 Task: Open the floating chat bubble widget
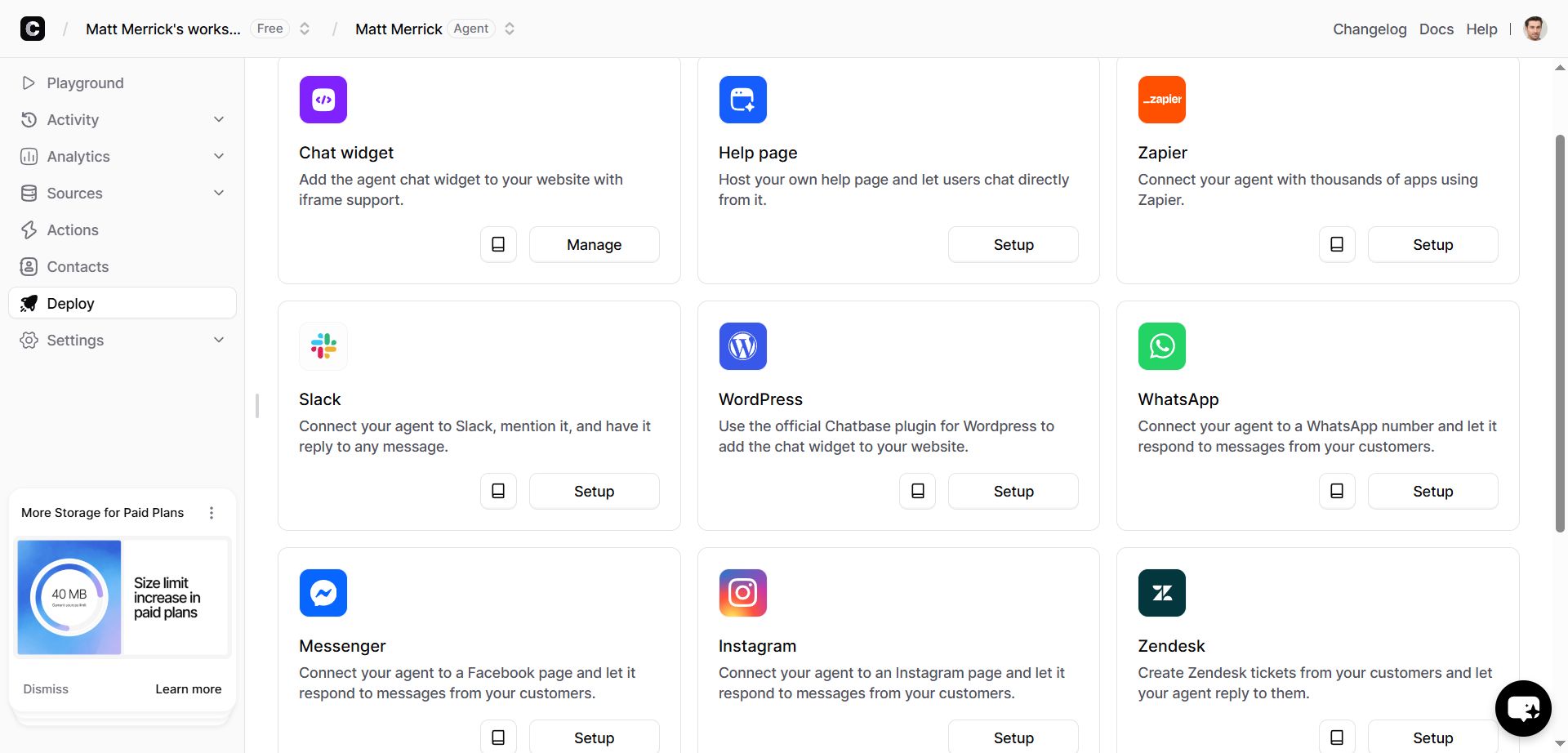click(1523, 708)
